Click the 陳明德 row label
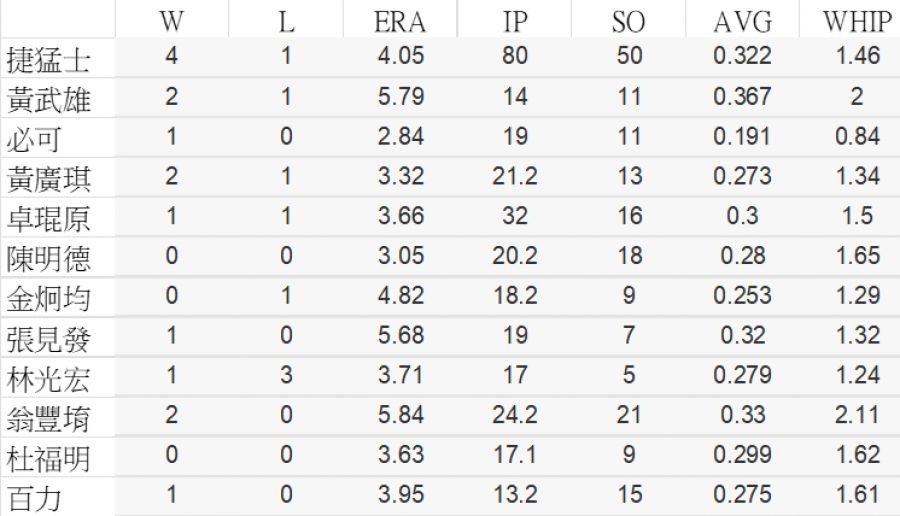Image resolution: width=900 pixels, height=516 pixels. tap(48, 258)
